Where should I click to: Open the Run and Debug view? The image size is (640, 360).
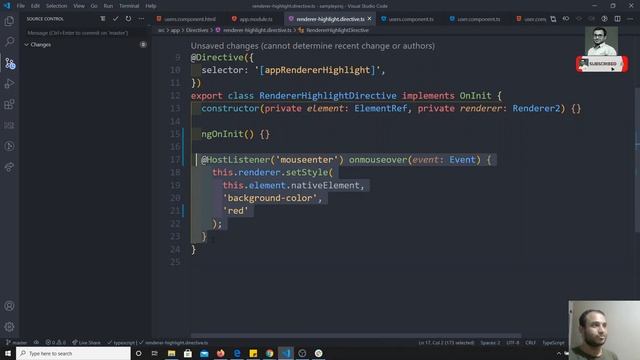click(x=9, y=84)
